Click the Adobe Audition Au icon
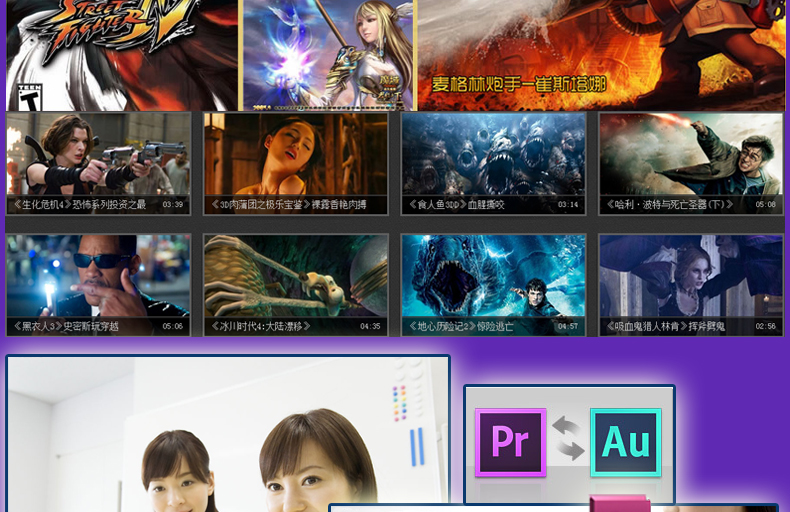Viewport: 790px width, 512px height. (x=626, y=442)
